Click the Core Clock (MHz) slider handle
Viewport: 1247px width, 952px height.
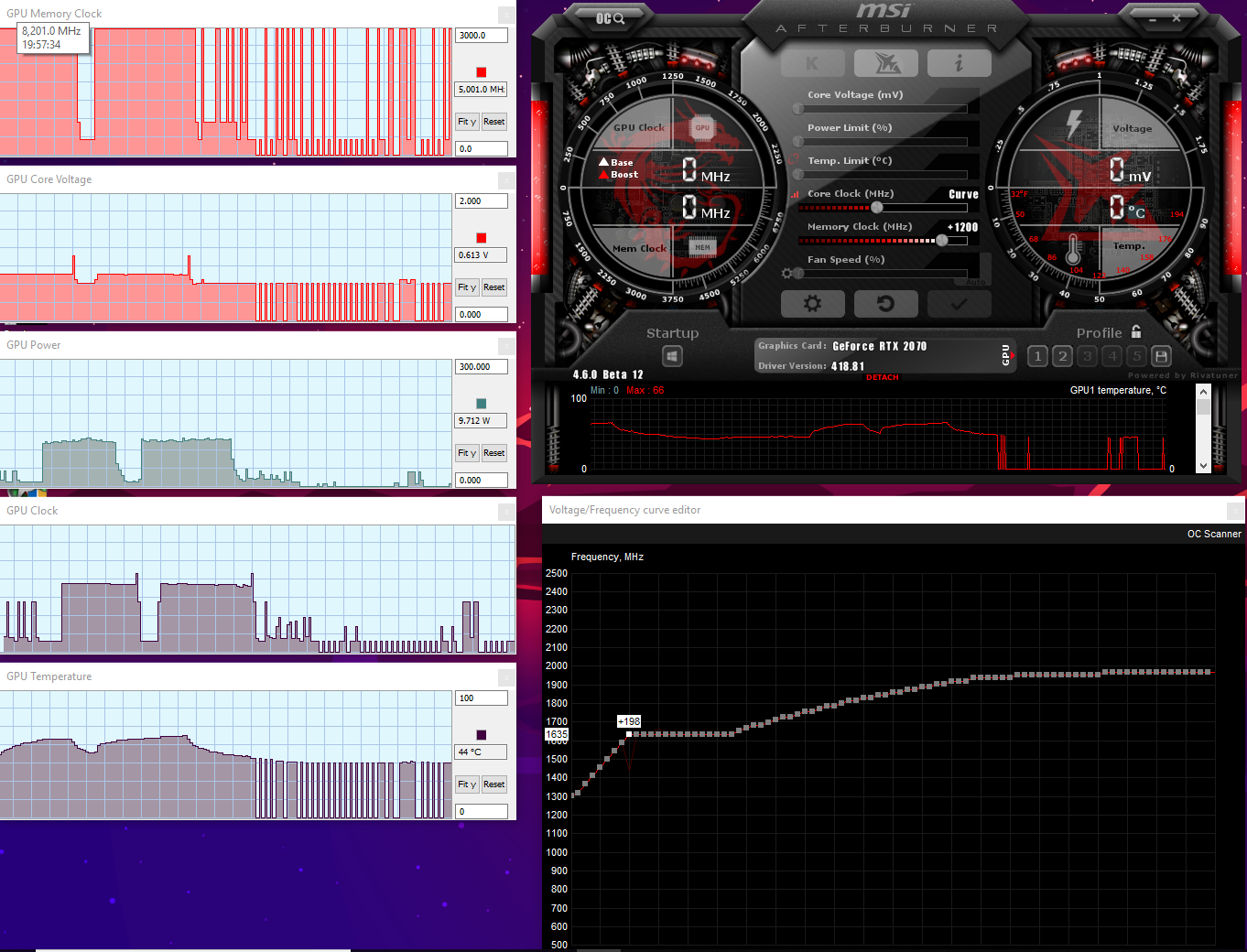click(876, 208)
